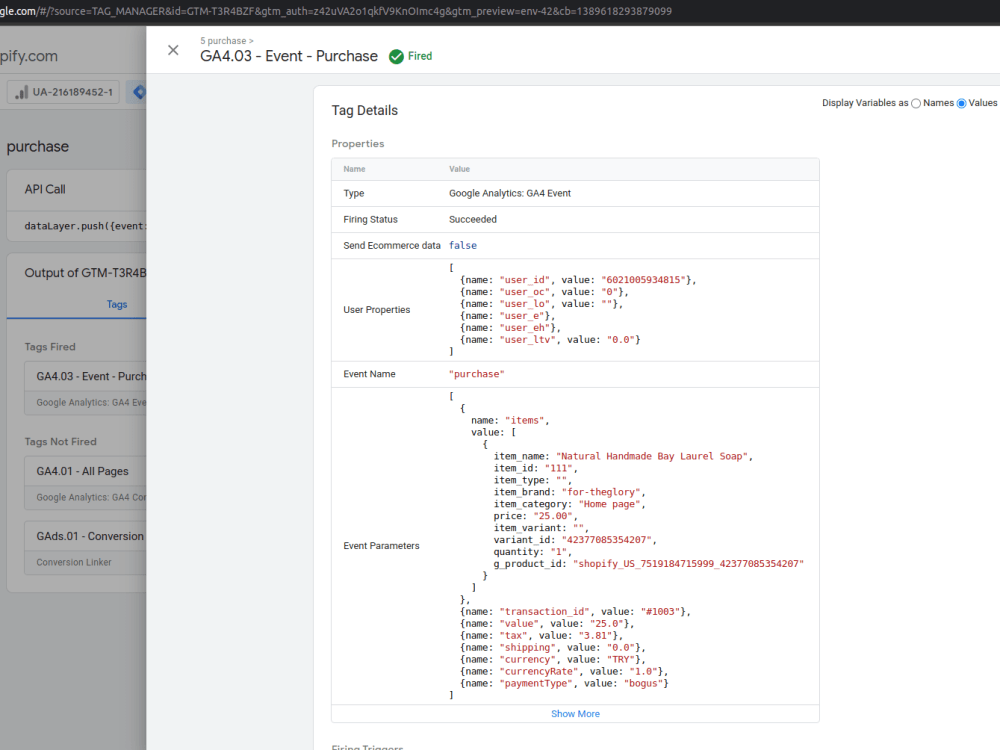The height and width of the screenshot is (750, 1000).
Task: Click the 'false' Send Ecommerce data value
Action: tap(462, 246)
